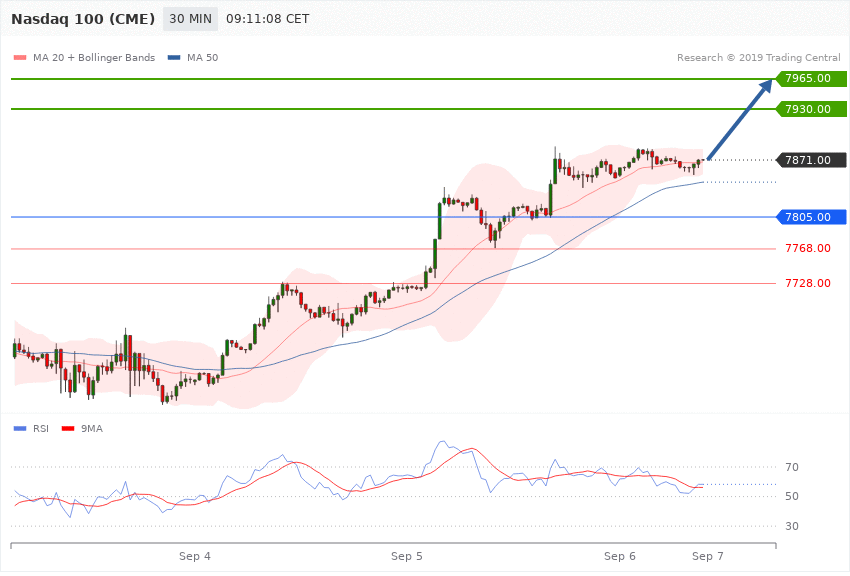
Task: Click the Nasdaq 100 (CME) chart title
Action: 83,19
